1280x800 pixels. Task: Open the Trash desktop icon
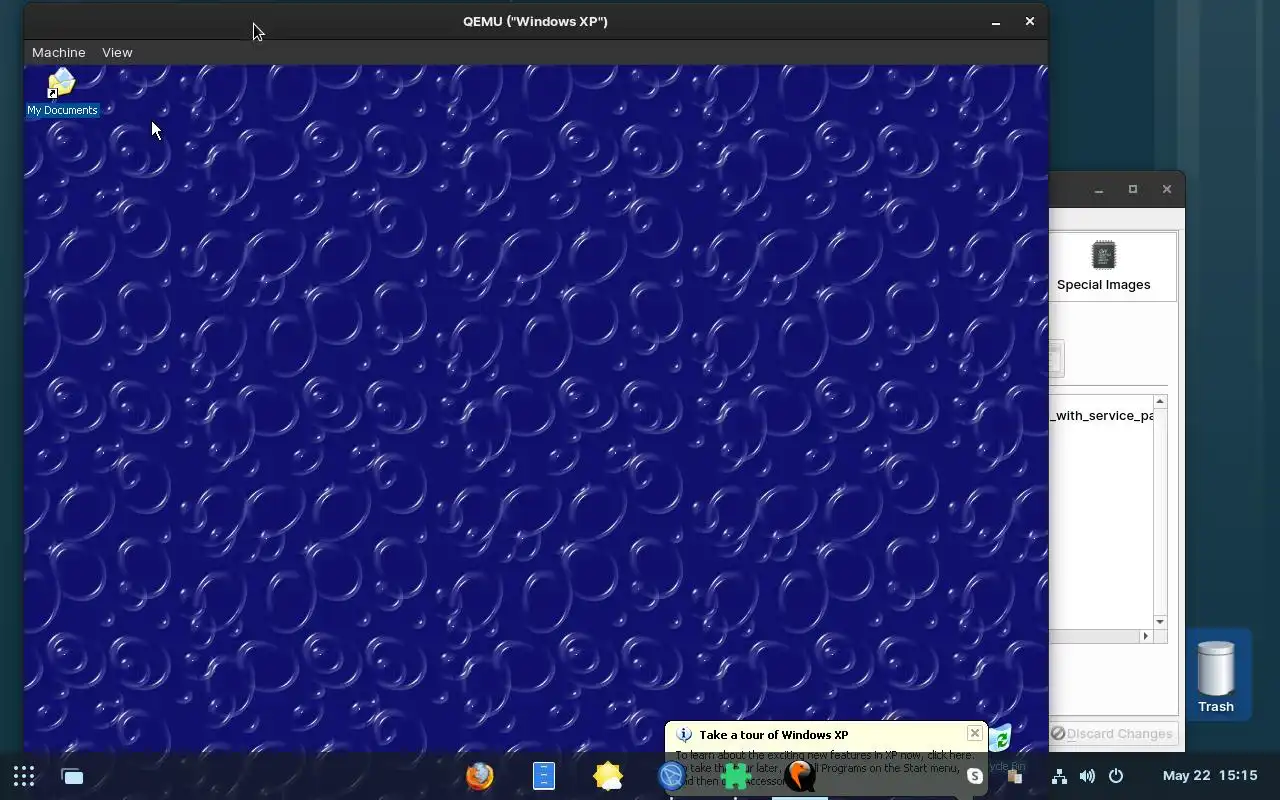[x=1216, y=677]
